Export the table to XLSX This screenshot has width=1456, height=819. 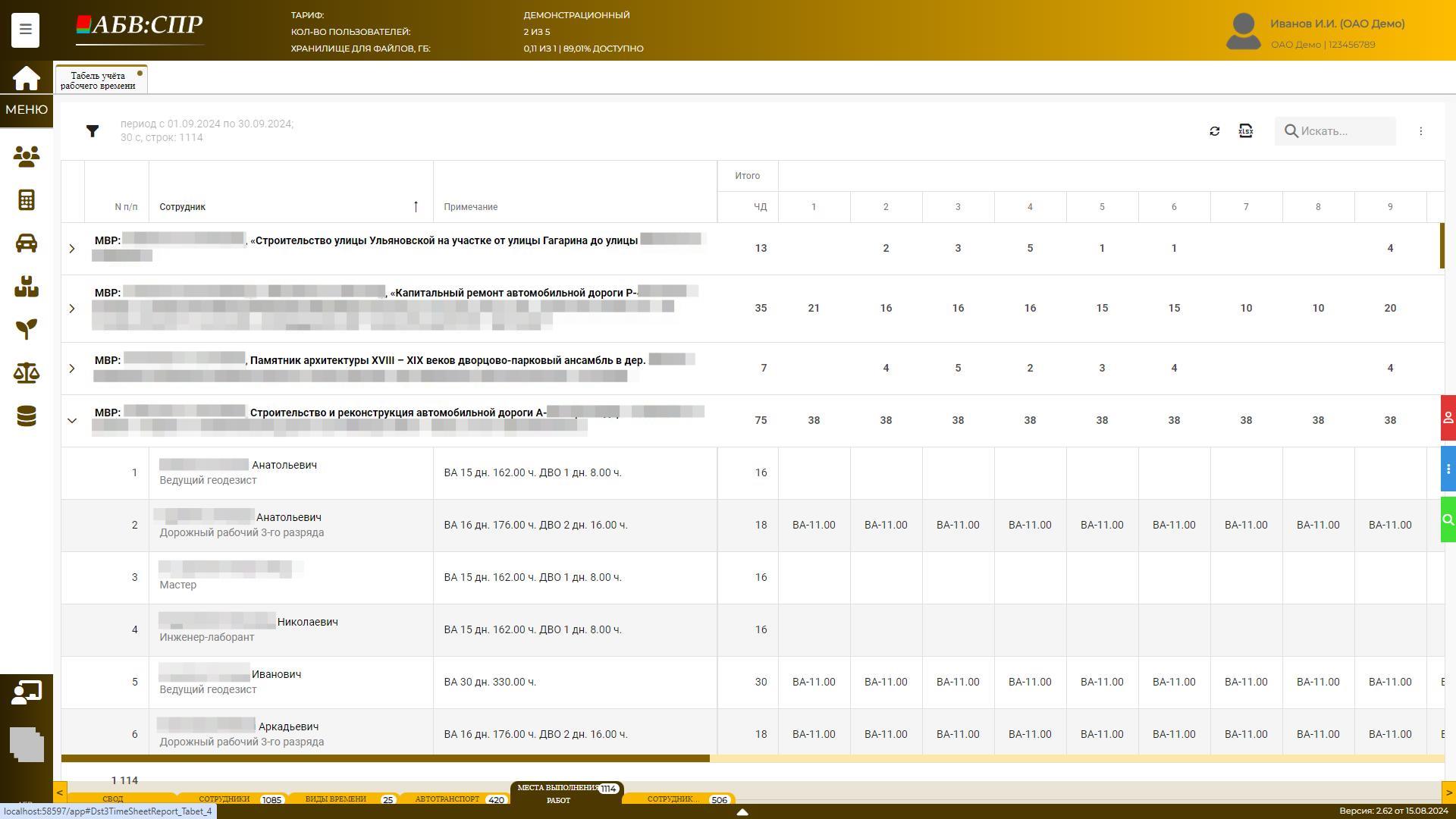click(x=1245, y=131)
